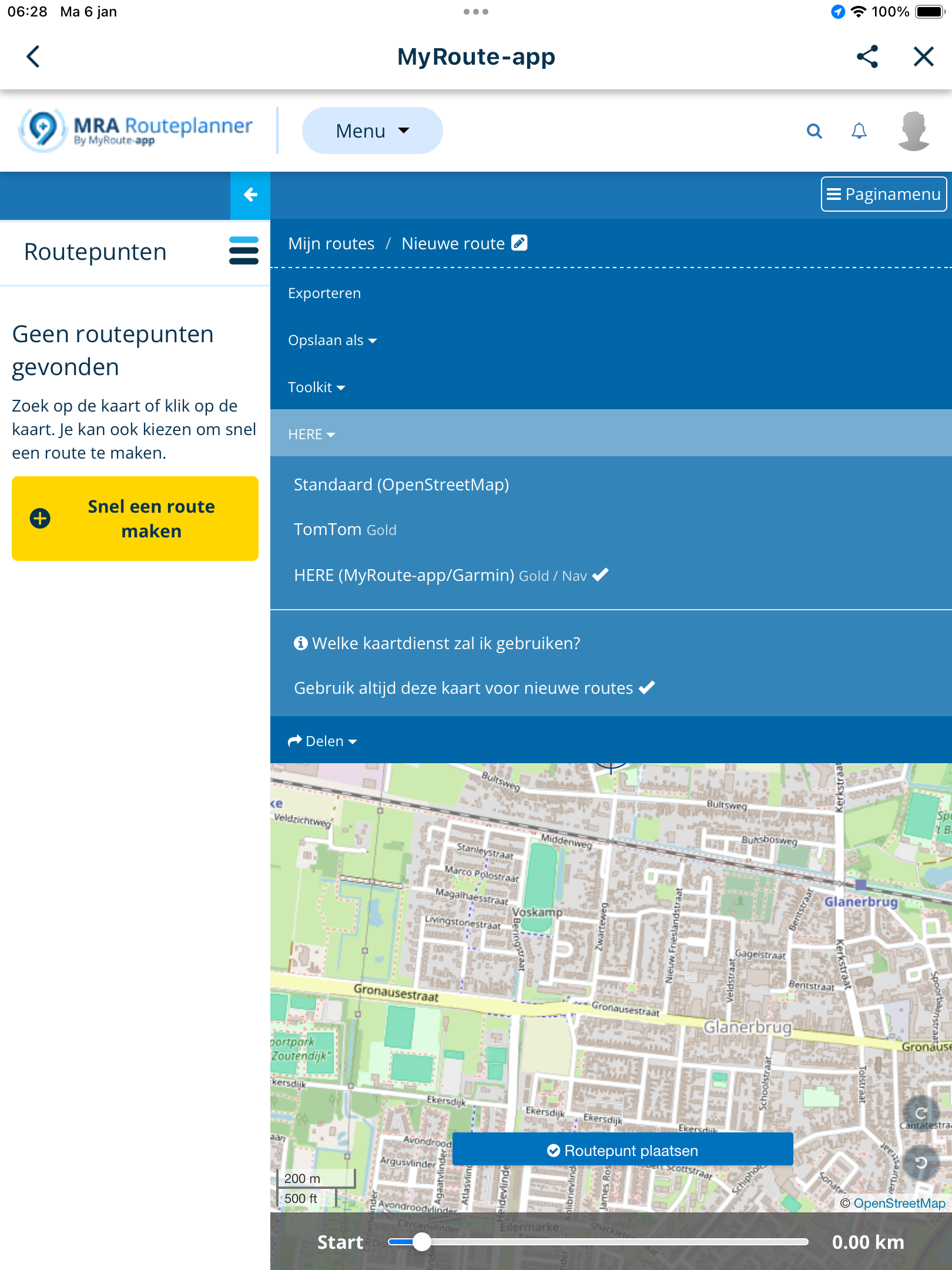Close the MyRoute-app web view
This screenshot has width=952, height=1270.
(923, 57)
